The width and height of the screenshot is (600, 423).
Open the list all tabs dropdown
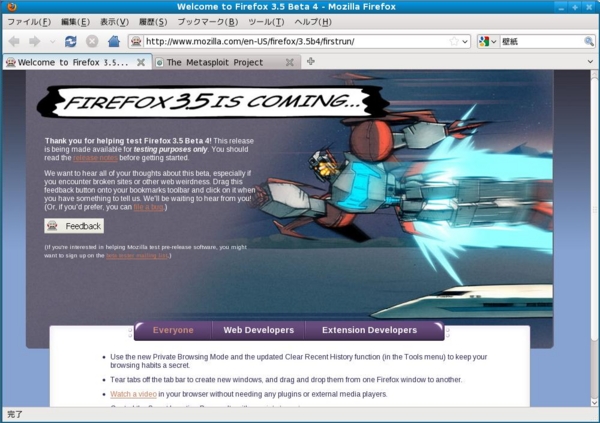click(x=590, y=62)
